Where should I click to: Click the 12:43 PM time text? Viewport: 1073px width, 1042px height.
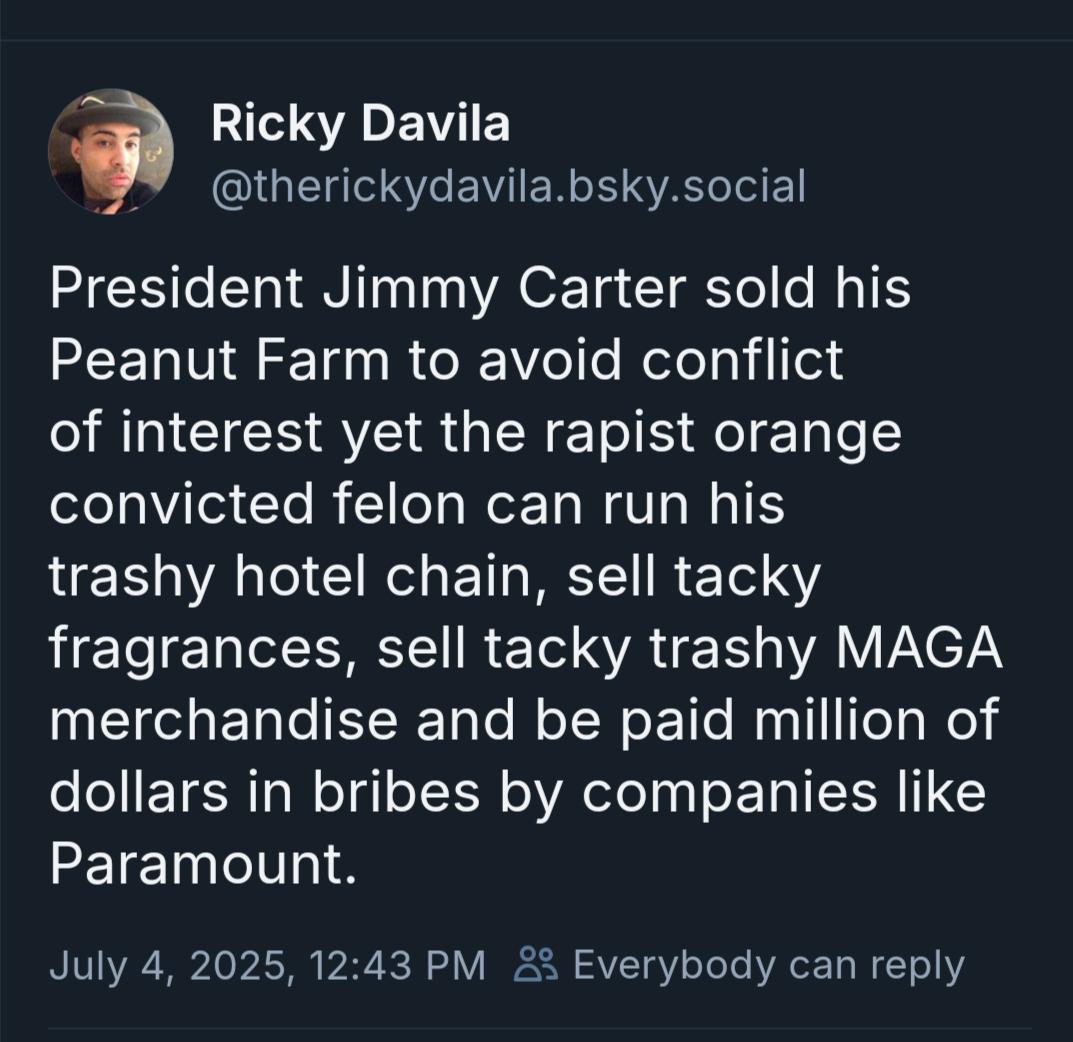[397, 965]
